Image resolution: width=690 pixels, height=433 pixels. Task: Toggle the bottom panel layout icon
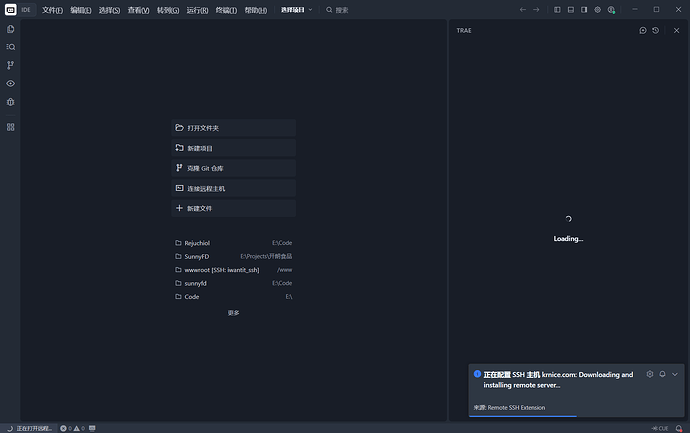(571, 10)
